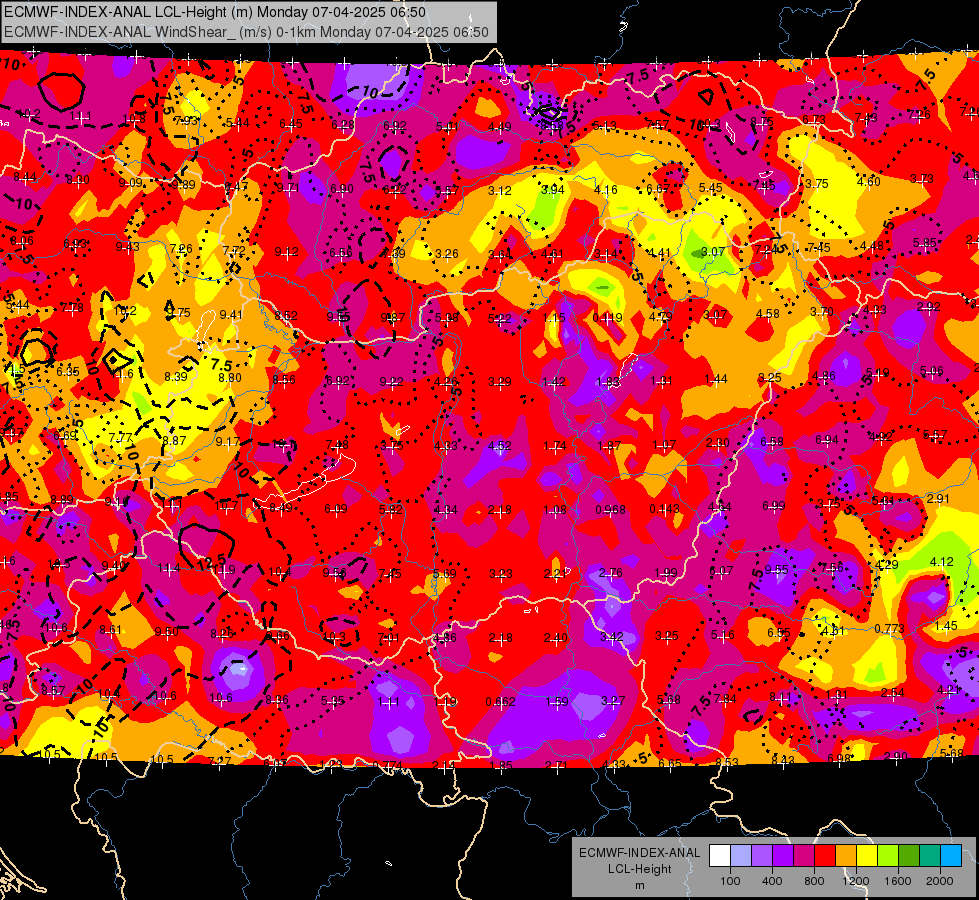979x900 pixels.
Task: Click the map value 4.52
Action: (499, 446)
